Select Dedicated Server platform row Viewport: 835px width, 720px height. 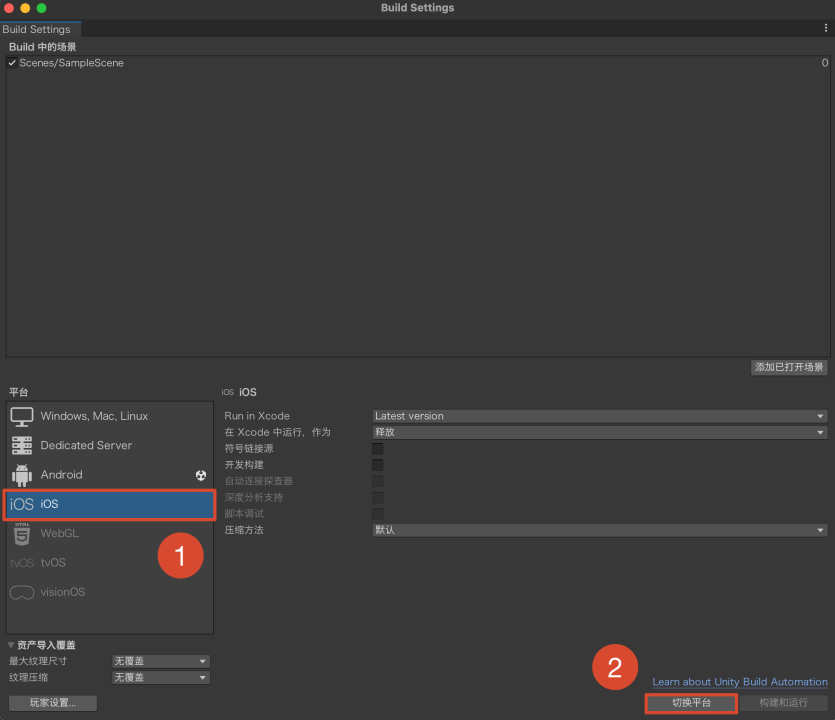coord(110,446)
